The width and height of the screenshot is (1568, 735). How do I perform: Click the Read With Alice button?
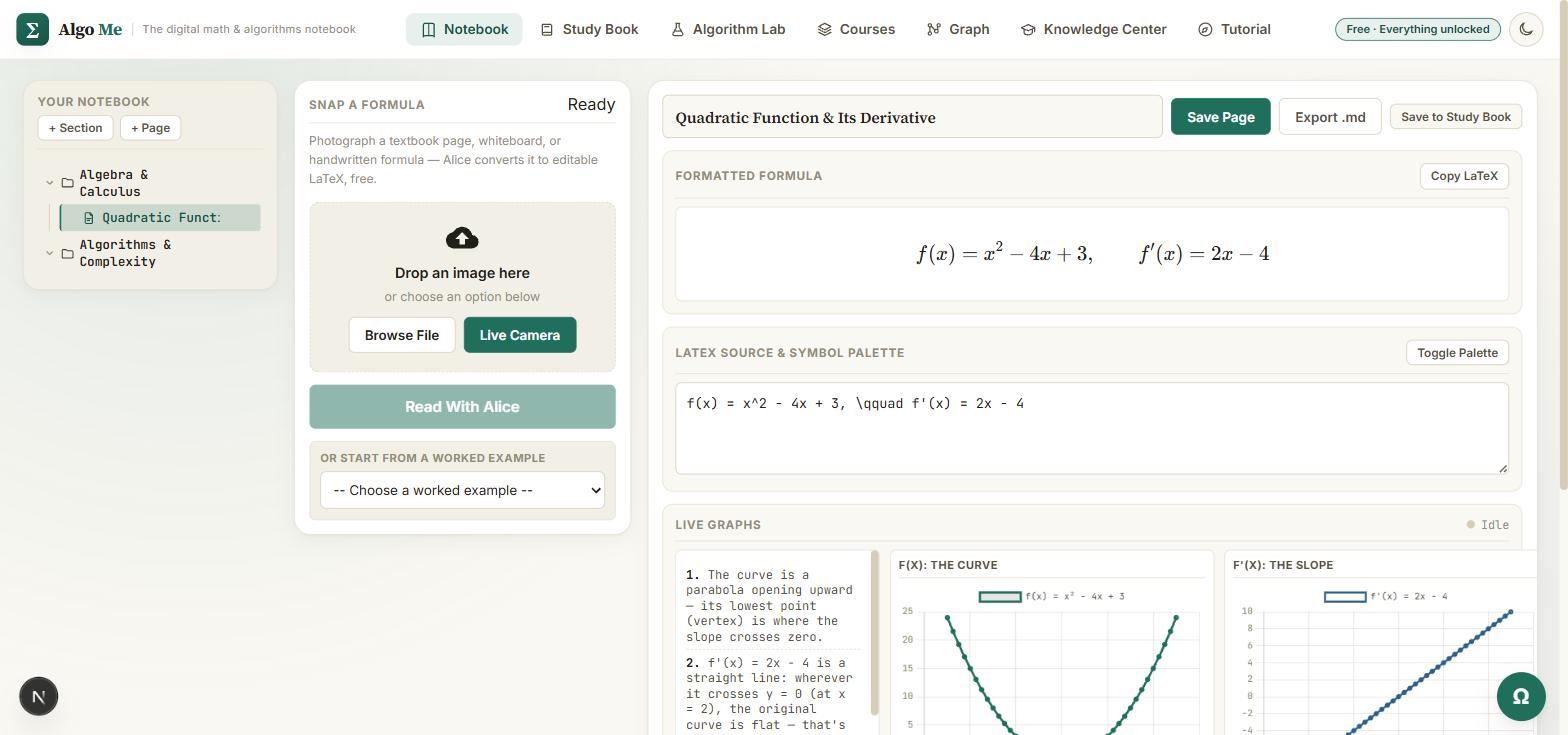click(462, 407)
